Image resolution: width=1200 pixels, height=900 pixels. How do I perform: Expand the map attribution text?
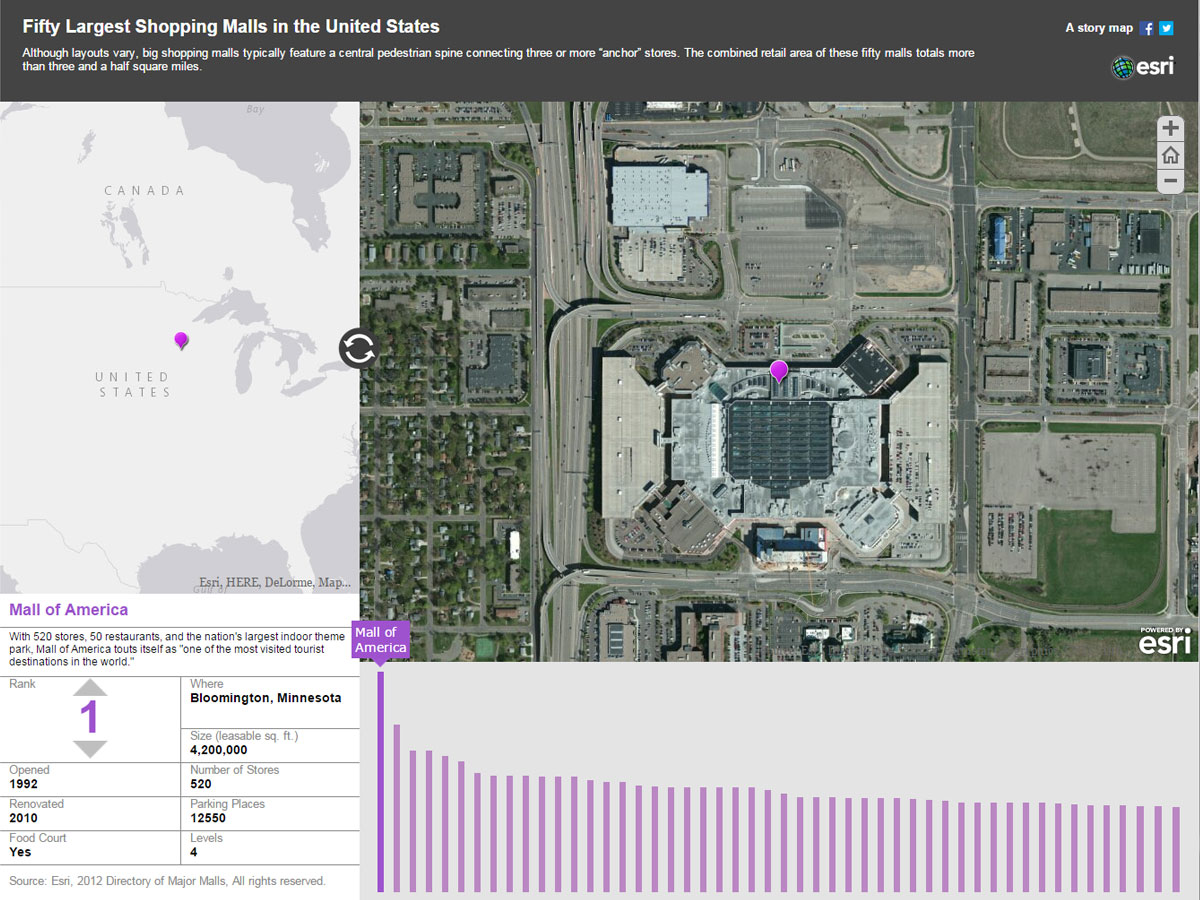(274, 582)
